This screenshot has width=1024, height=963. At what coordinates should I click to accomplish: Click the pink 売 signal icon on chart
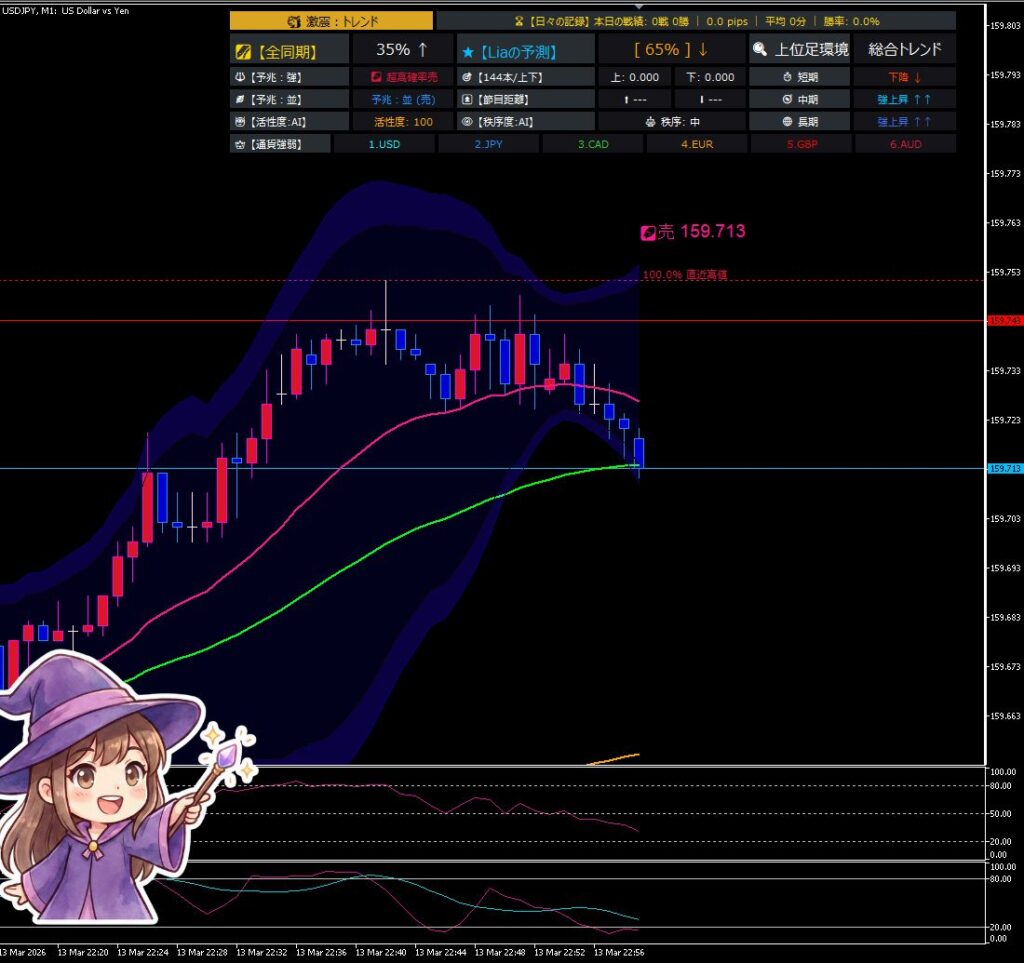coord(648,232)
